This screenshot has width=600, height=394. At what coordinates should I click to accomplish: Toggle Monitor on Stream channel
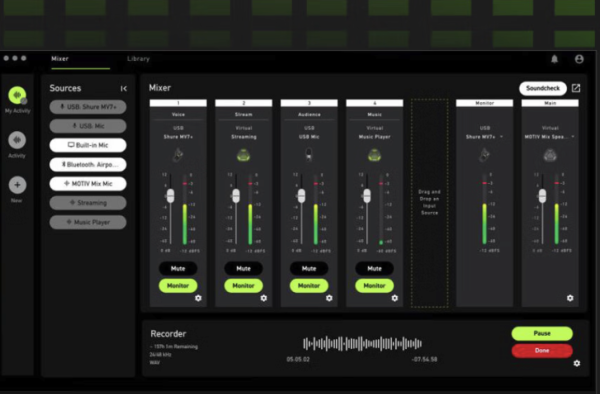coord(243,286)
